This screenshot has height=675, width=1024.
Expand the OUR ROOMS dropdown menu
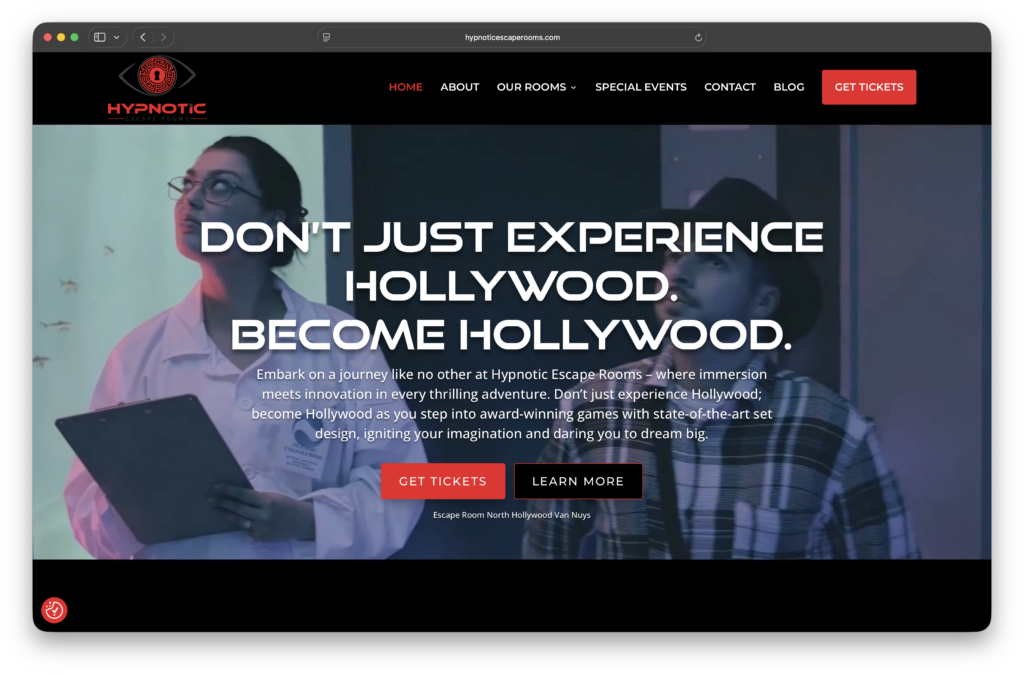(x=536, y=87)
